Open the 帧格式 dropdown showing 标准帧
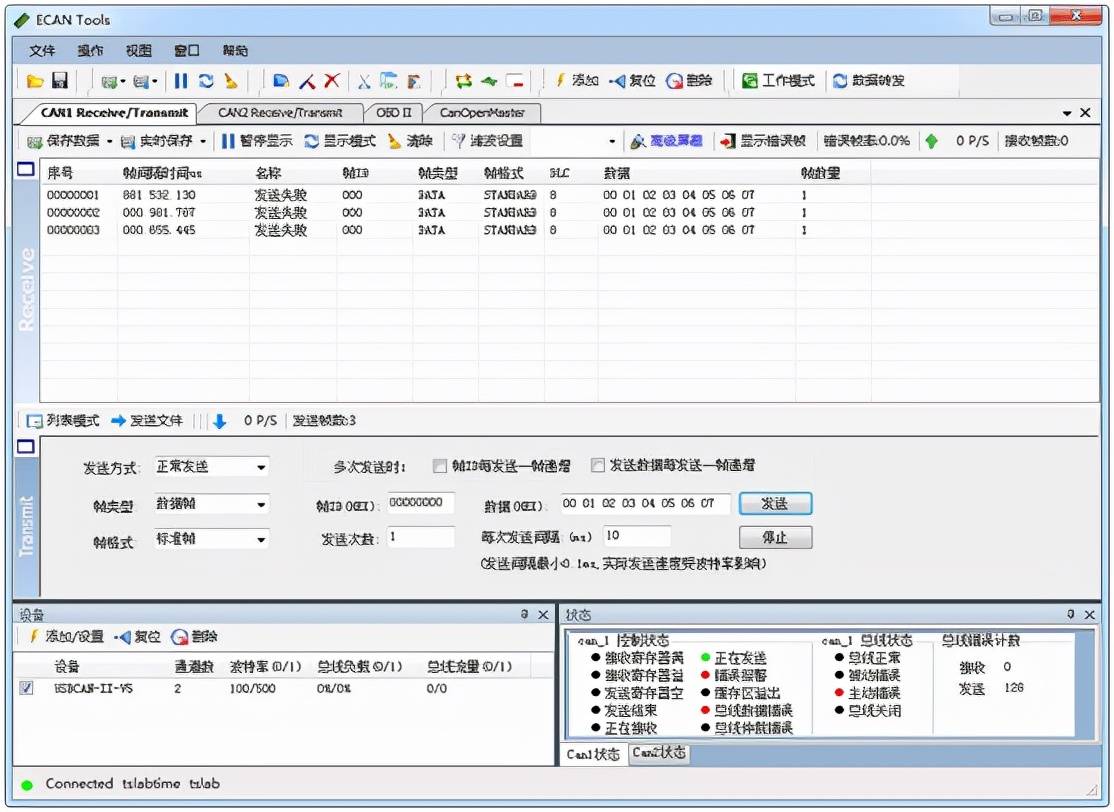The height and width of the screenshot is (812, 1114). pos(212,539)
